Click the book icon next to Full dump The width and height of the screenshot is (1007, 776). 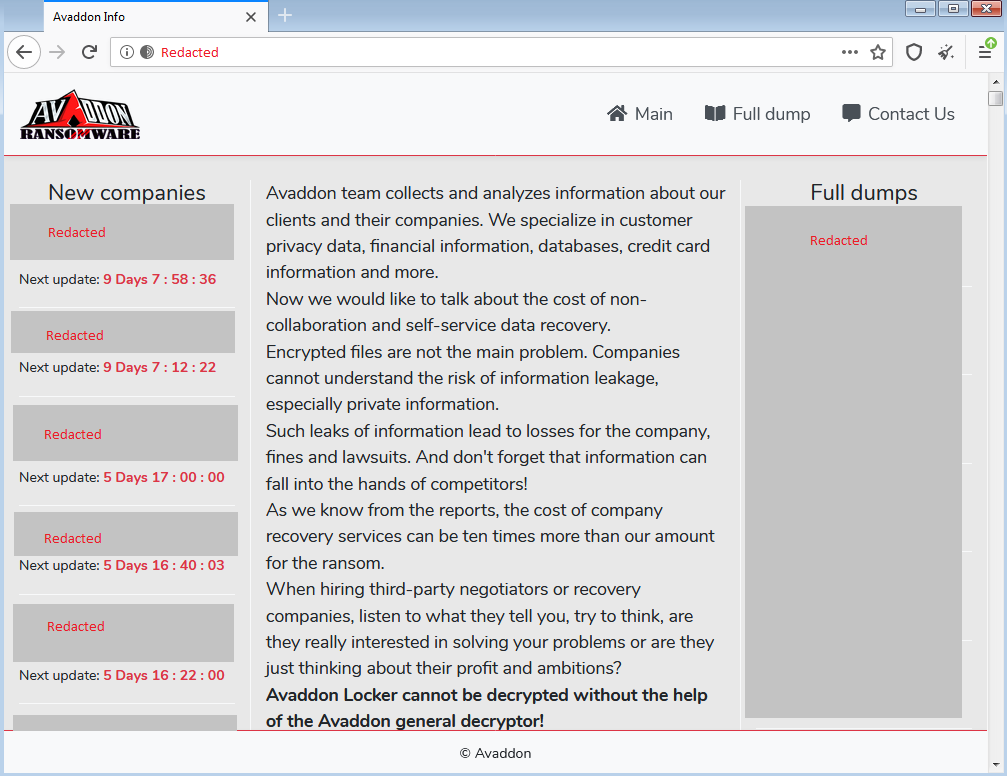coord(715,114)
